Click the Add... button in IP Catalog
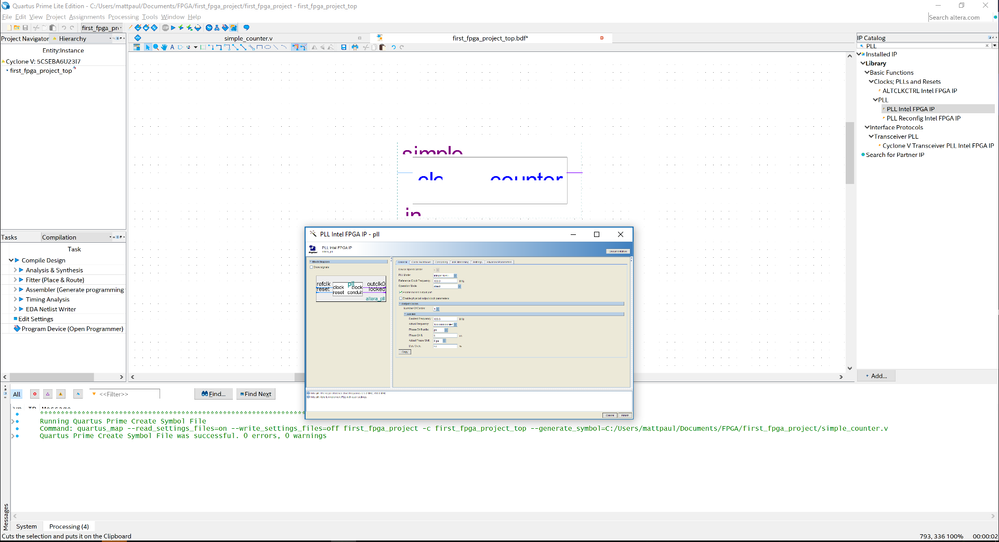Image resolution: width=999 pixels, height=542 pixels. click(x=877, y=376)
